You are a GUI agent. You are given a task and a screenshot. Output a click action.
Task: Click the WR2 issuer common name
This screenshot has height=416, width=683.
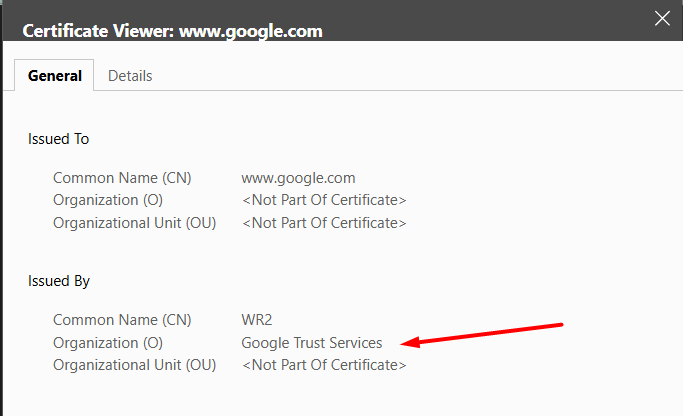pos(257,320)
